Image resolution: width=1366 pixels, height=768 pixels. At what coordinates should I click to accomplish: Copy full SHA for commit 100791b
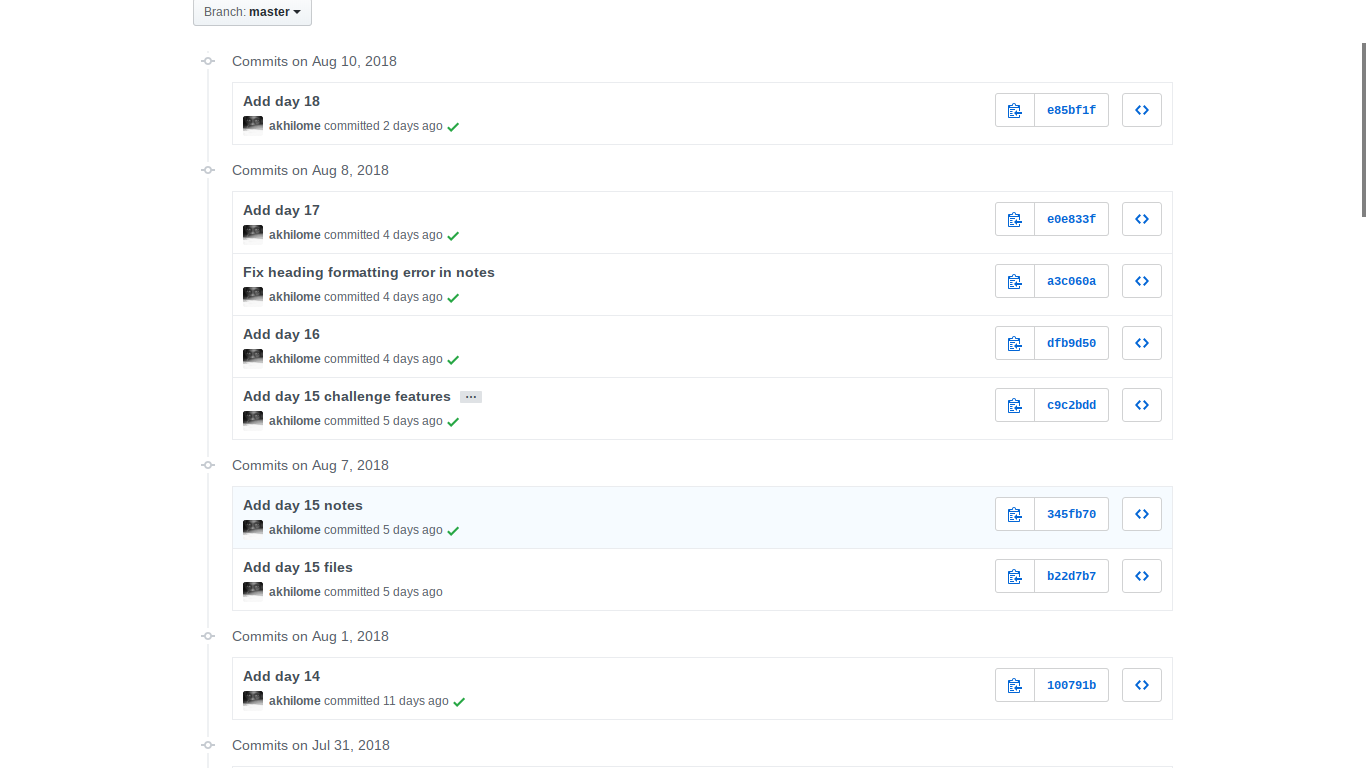pos(1015,685)
